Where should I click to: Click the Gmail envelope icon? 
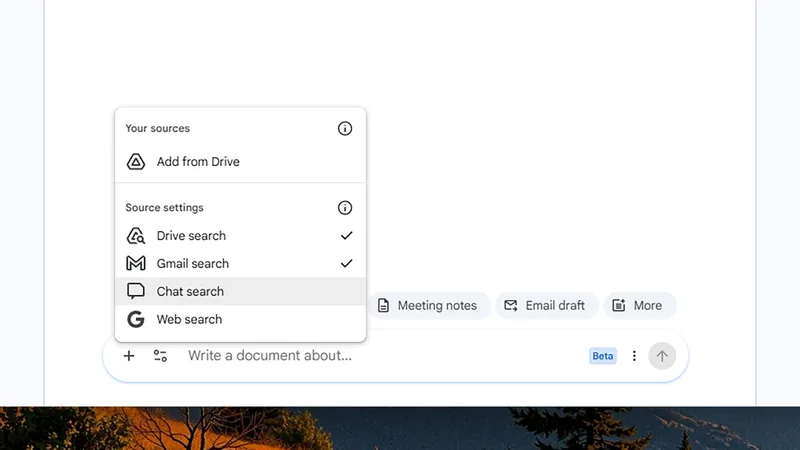(x=136, y=264)
